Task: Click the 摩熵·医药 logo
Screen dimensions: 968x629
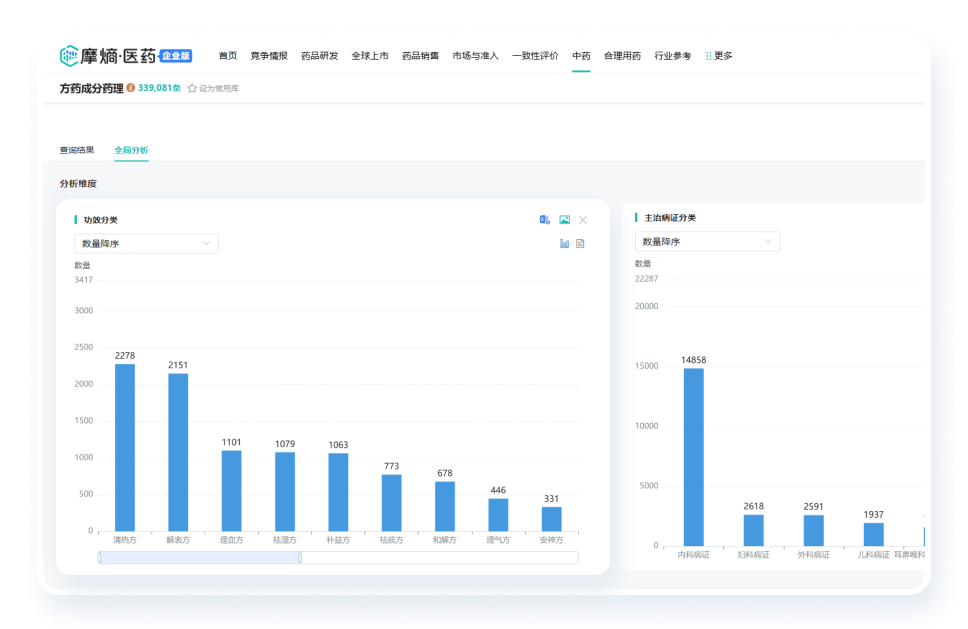Action: tap(108, 56)
